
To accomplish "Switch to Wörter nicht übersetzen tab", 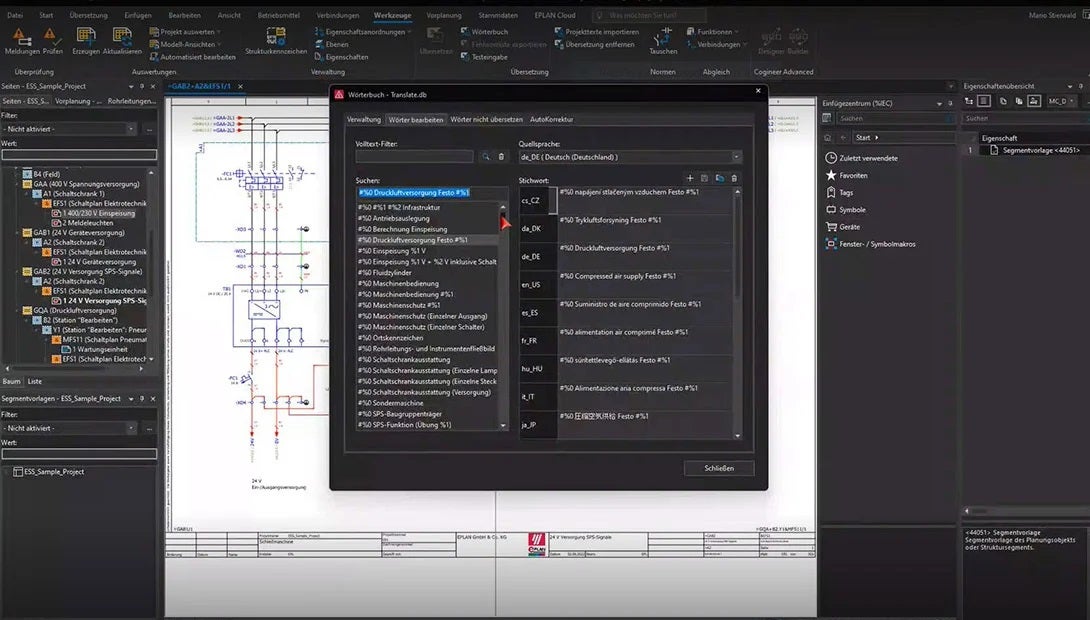I will pyautogui.click(x=486, y=119).
